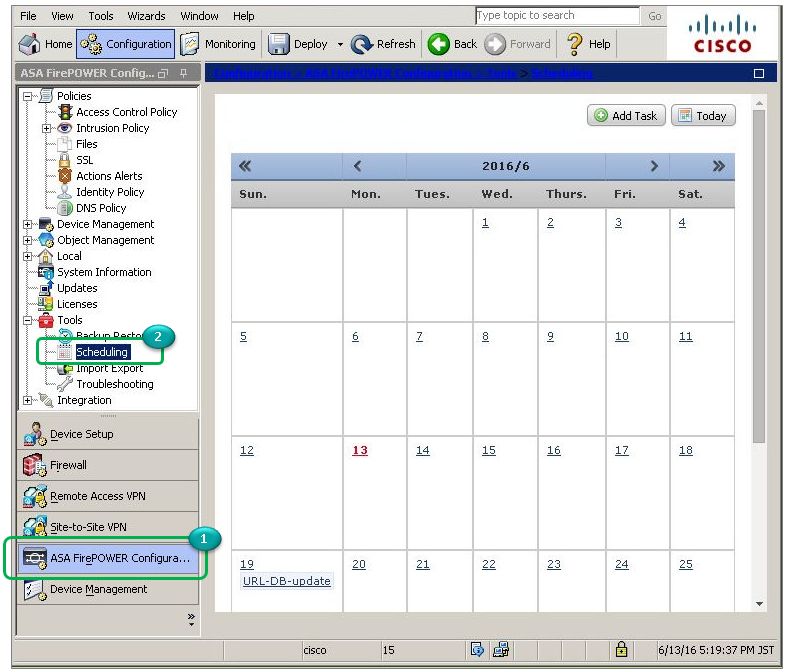Click the Deploy floppy disk icon

coord(278,44)
